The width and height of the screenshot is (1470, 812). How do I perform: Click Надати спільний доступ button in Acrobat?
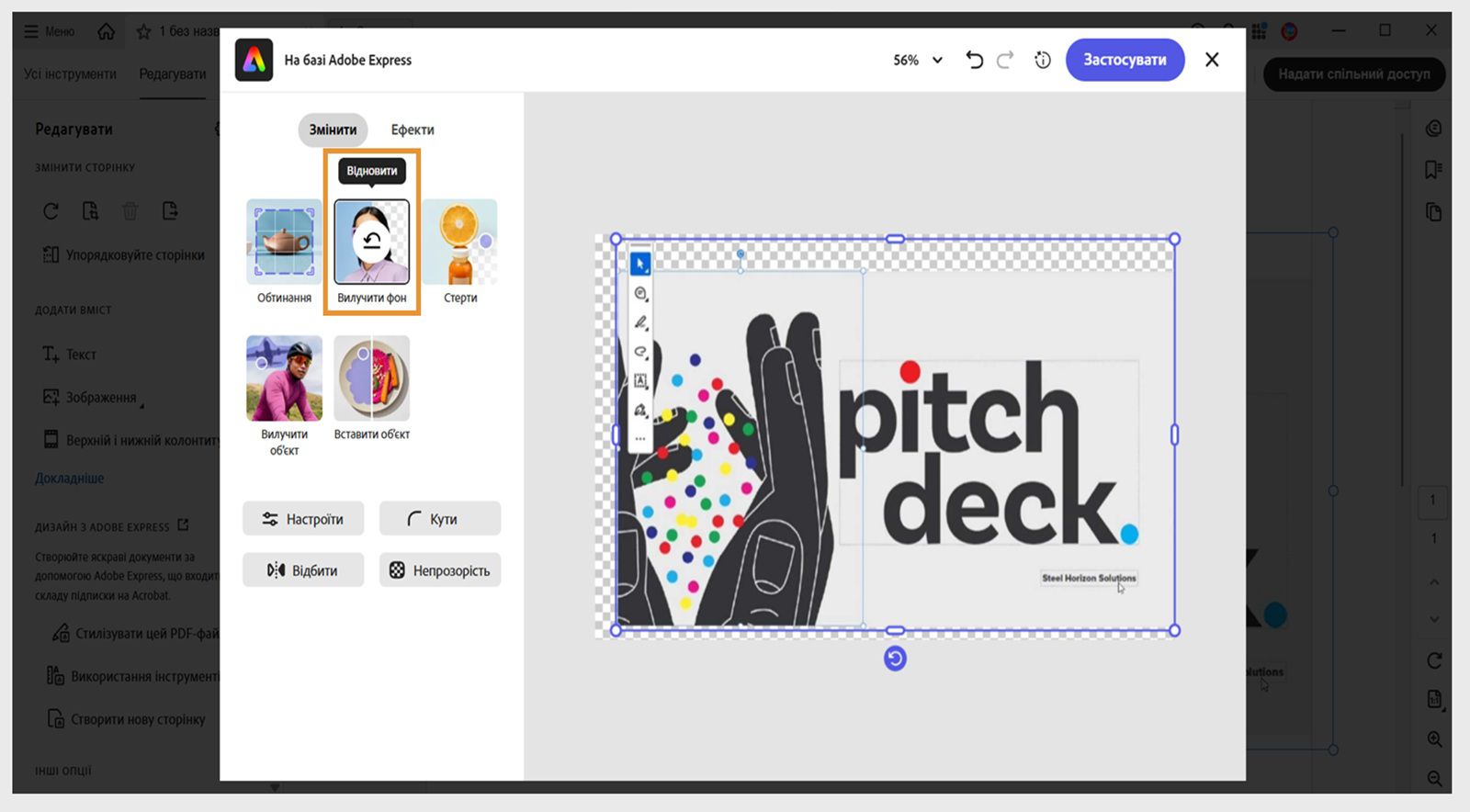click(x=1353, y=73)
